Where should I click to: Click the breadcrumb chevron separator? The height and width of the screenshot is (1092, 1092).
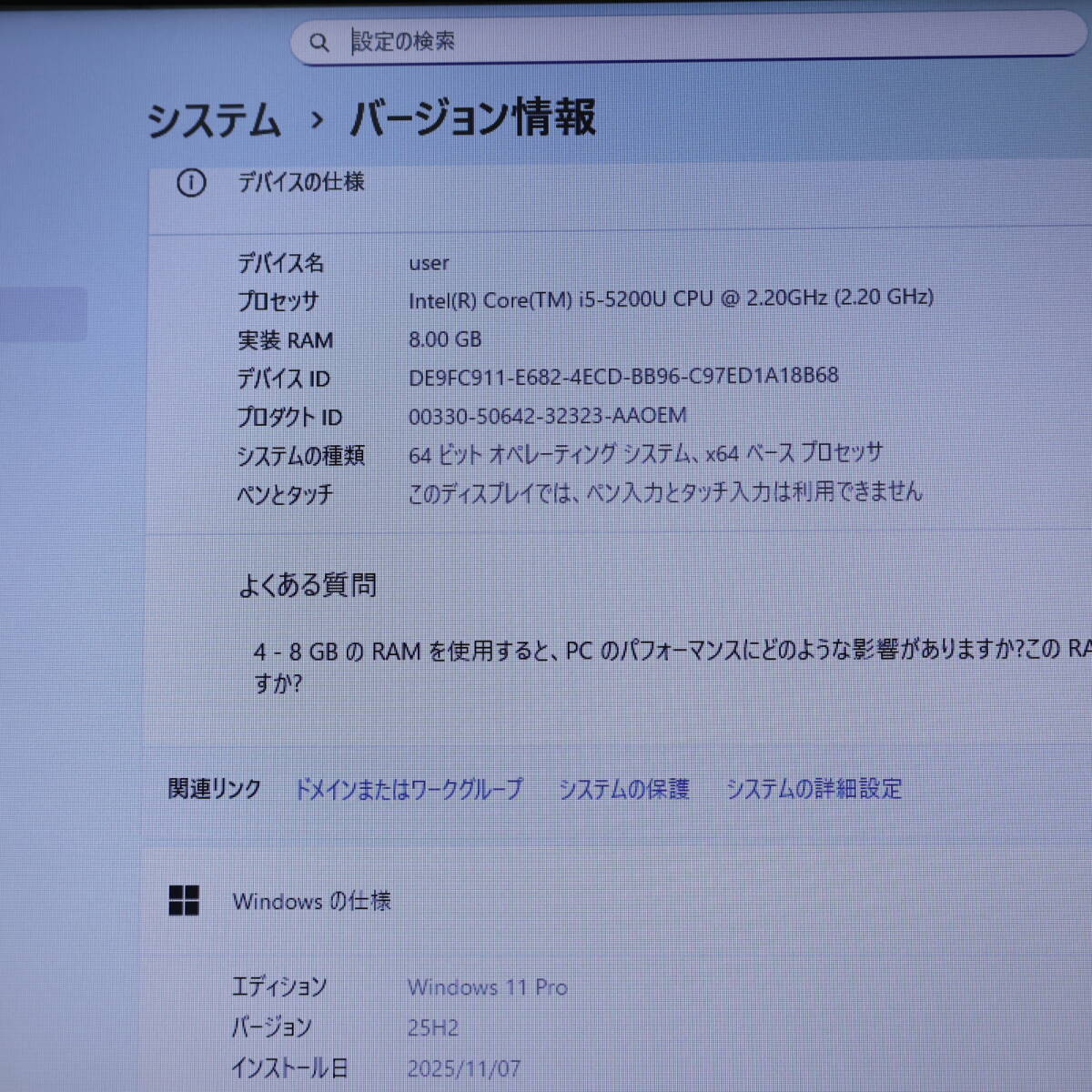tap(317, 120)
